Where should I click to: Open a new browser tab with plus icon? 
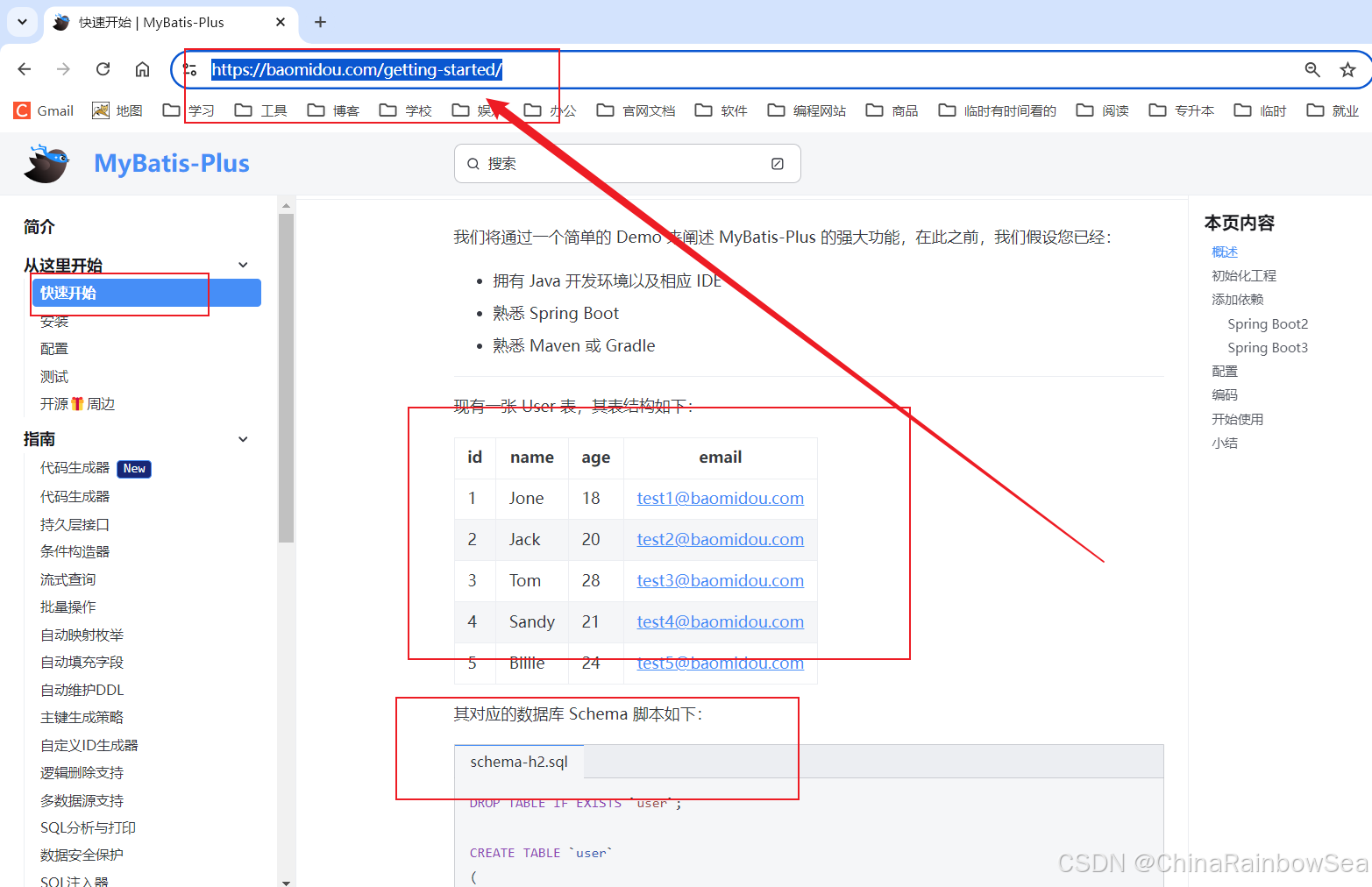tap(321, 22)
